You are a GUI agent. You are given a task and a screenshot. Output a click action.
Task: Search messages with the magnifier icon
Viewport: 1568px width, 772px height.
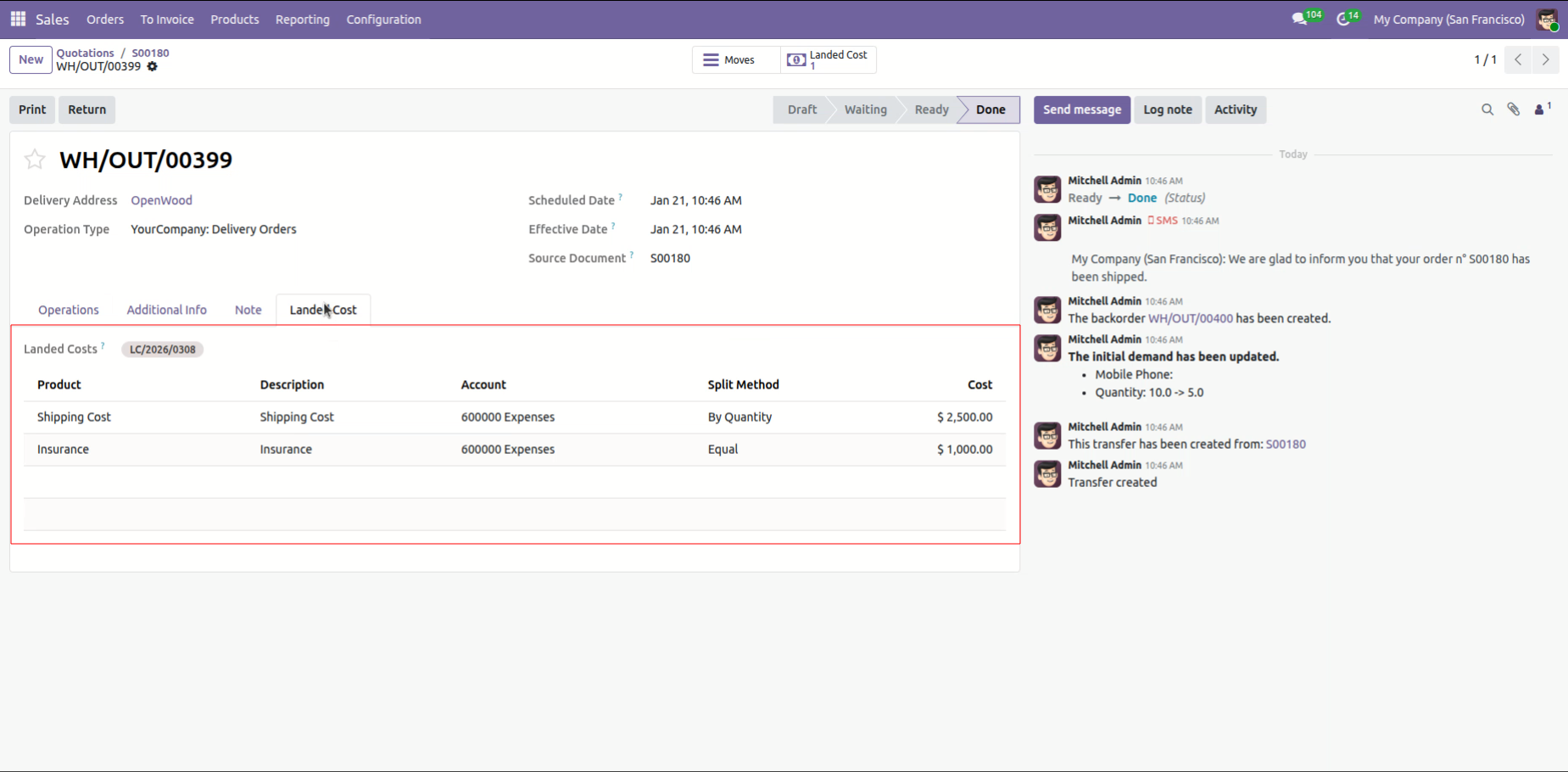(x=1487, y=109)
